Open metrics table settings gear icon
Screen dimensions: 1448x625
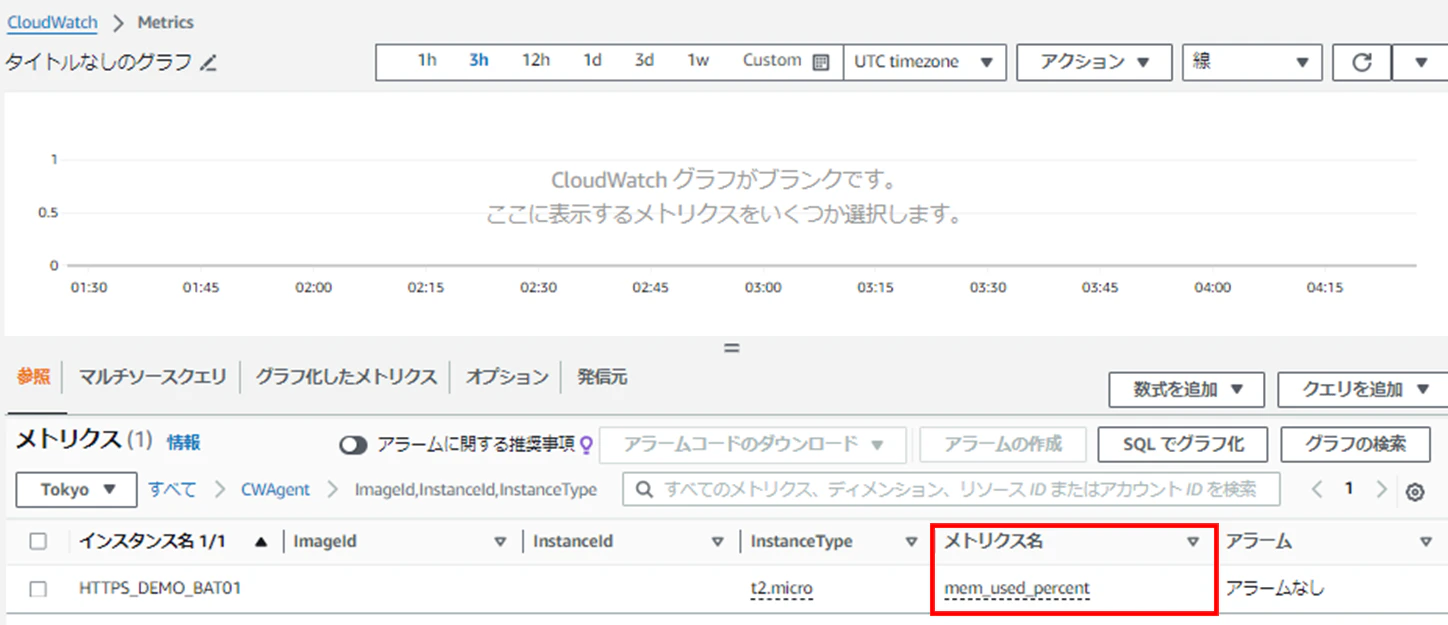click(1415, 491)
